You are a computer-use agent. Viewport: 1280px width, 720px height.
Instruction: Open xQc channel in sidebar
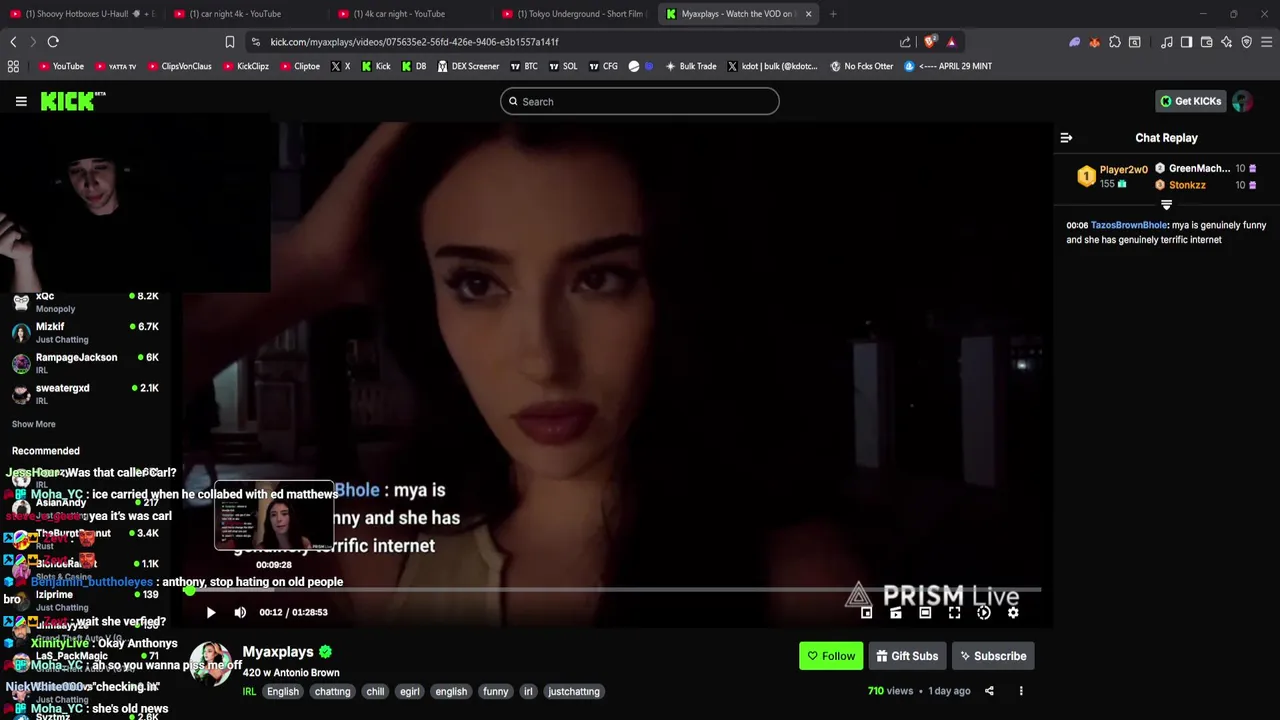tap(85, 301)
